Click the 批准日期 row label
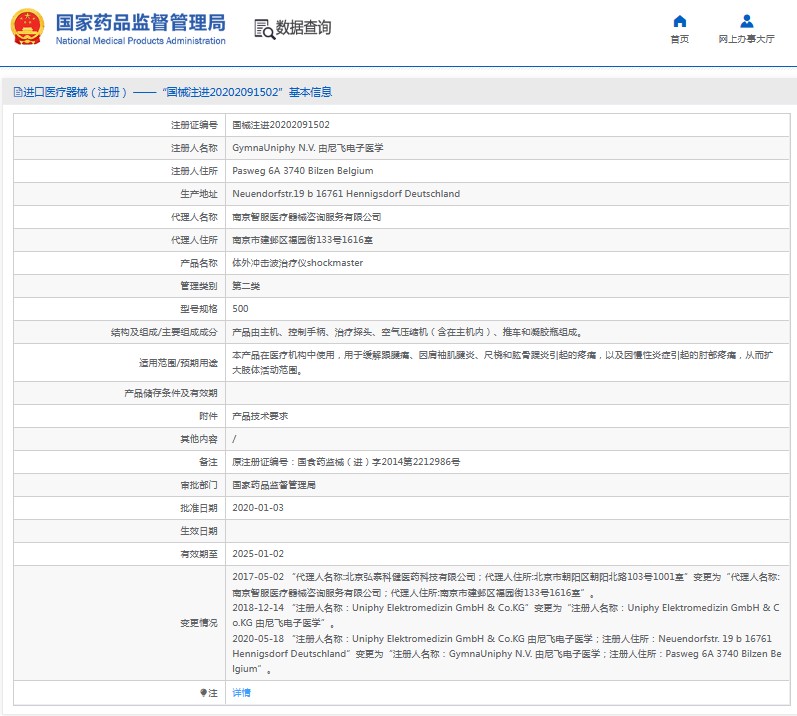797x716 pixels. 199,508
